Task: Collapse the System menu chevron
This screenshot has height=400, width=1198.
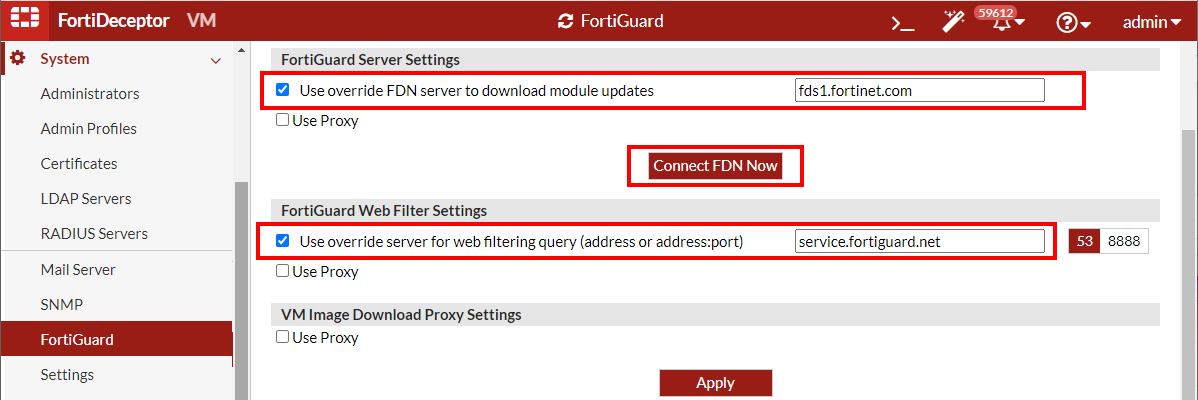Action: click(215, 61)
